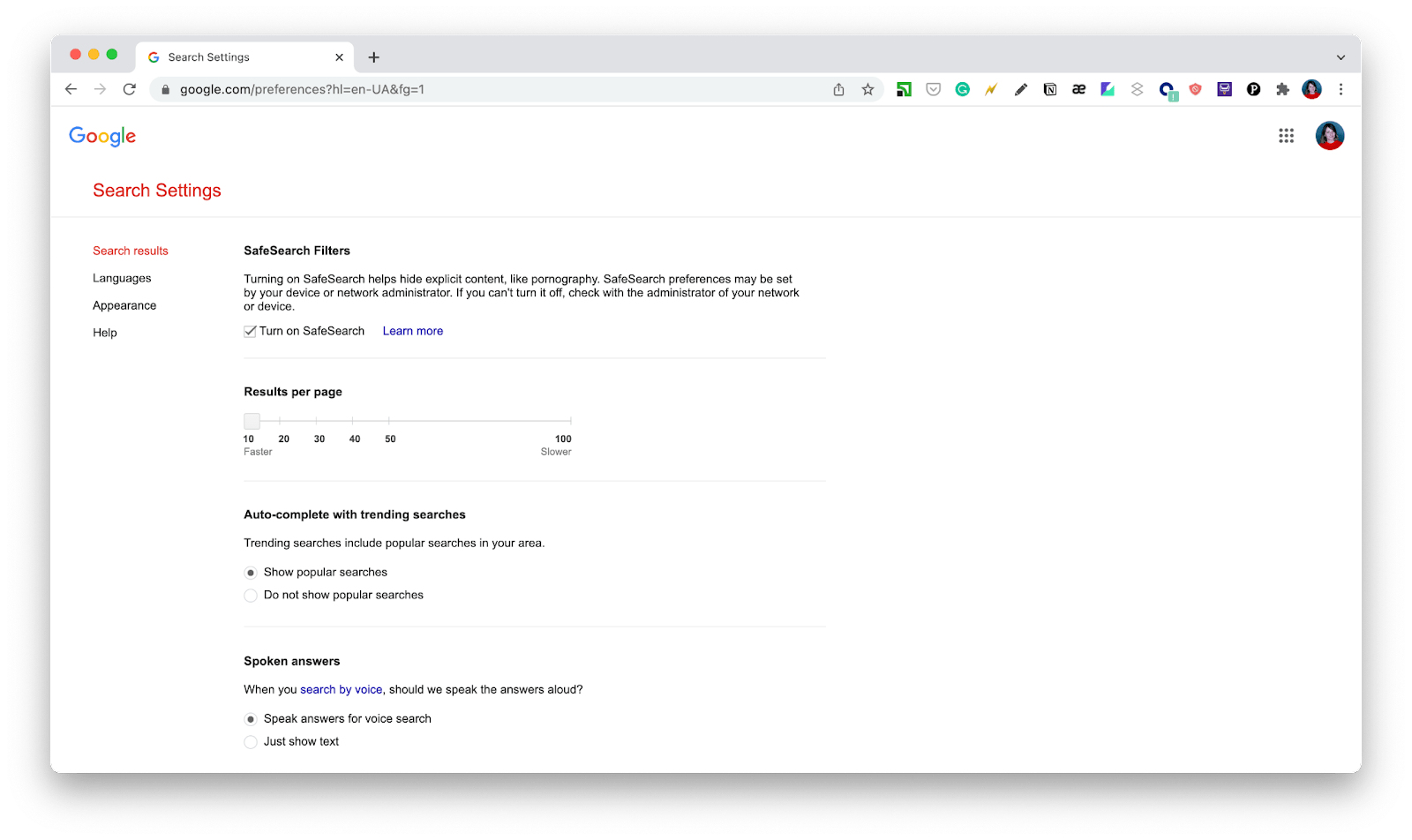1412x840 pixels.
Task: Open the search by voice link
Action: point(342,689)
